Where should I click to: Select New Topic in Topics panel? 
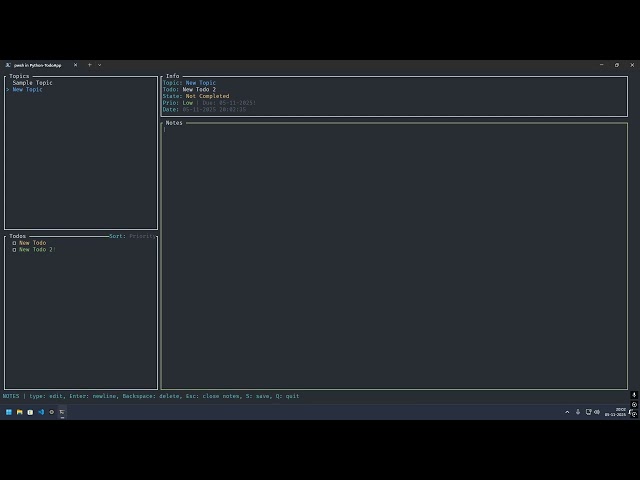pos(27,89)
